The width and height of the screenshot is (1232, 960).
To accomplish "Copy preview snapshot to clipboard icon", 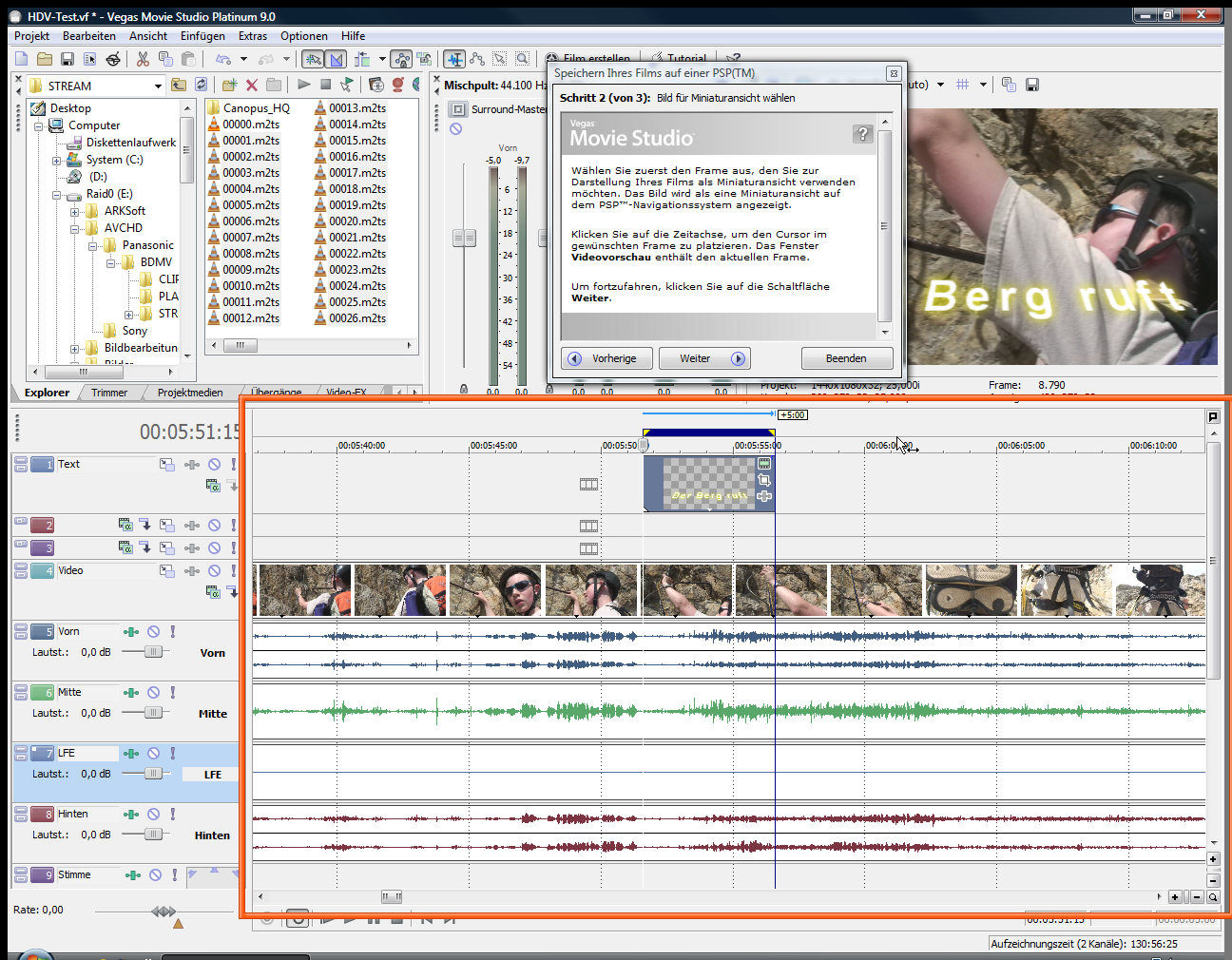I will point(1009,85).
